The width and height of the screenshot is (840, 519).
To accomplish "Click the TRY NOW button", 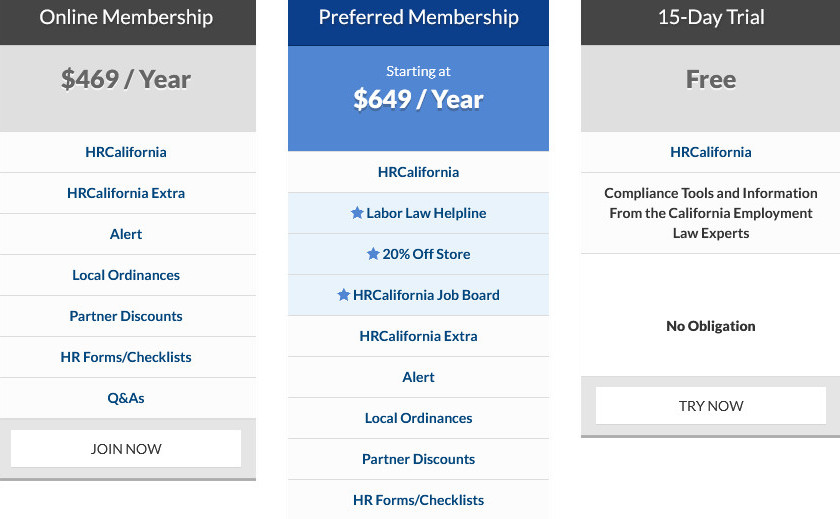I will 711,405.
